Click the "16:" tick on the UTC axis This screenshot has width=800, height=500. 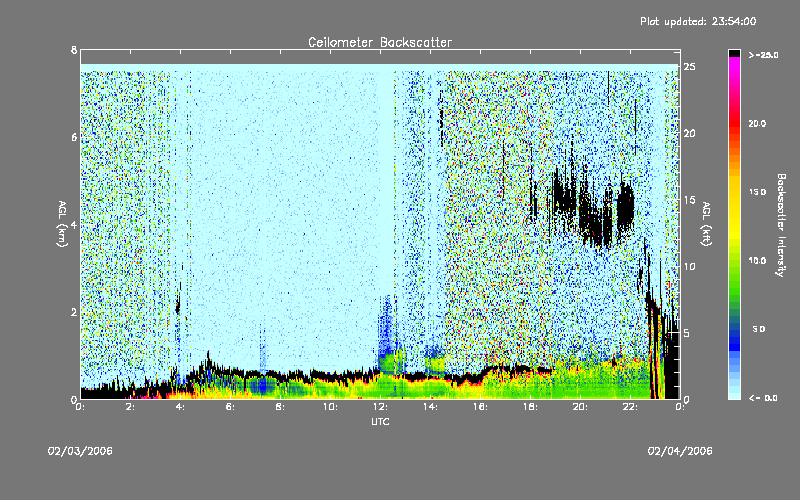(480, 407)
